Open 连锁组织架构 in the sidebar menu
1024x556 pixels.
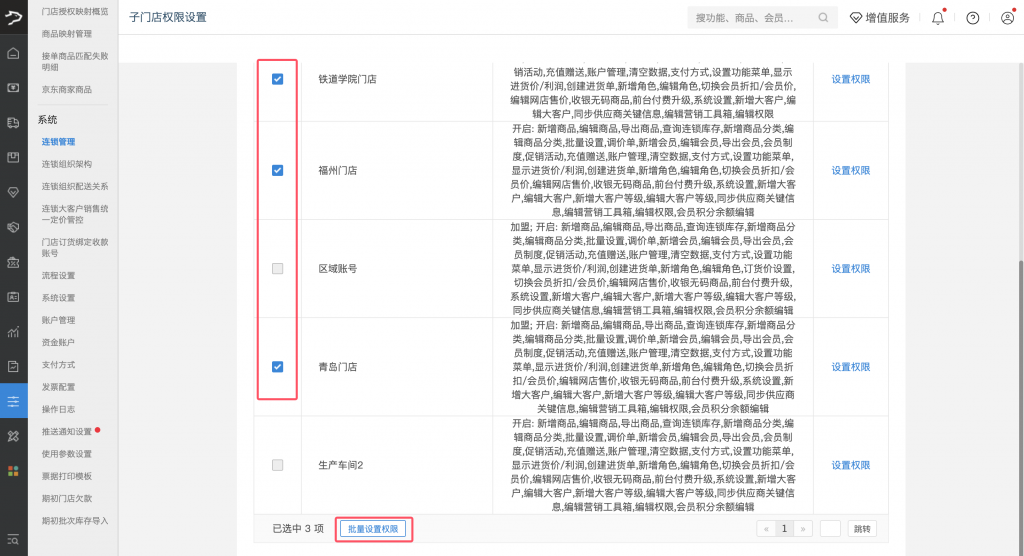point(66,164)
